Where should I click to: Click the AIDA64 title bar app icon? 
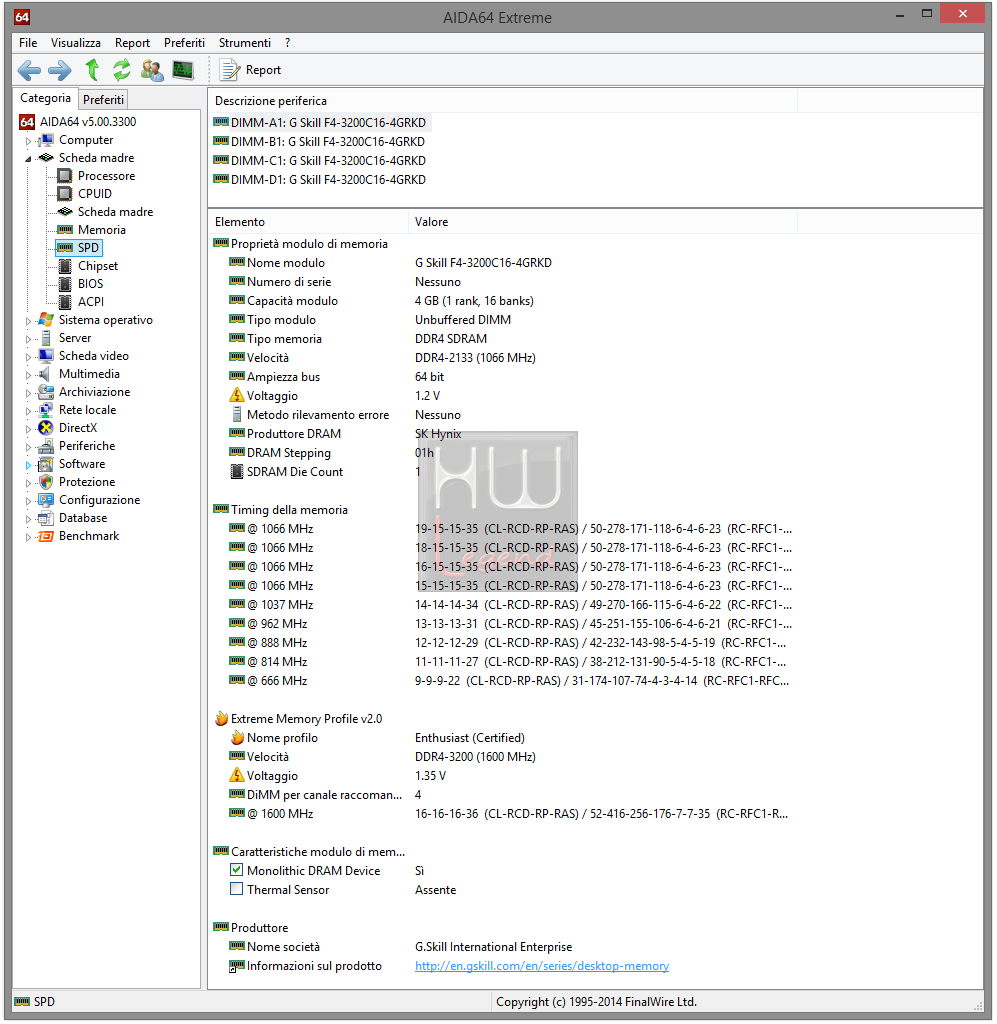(x=22, y=17)
